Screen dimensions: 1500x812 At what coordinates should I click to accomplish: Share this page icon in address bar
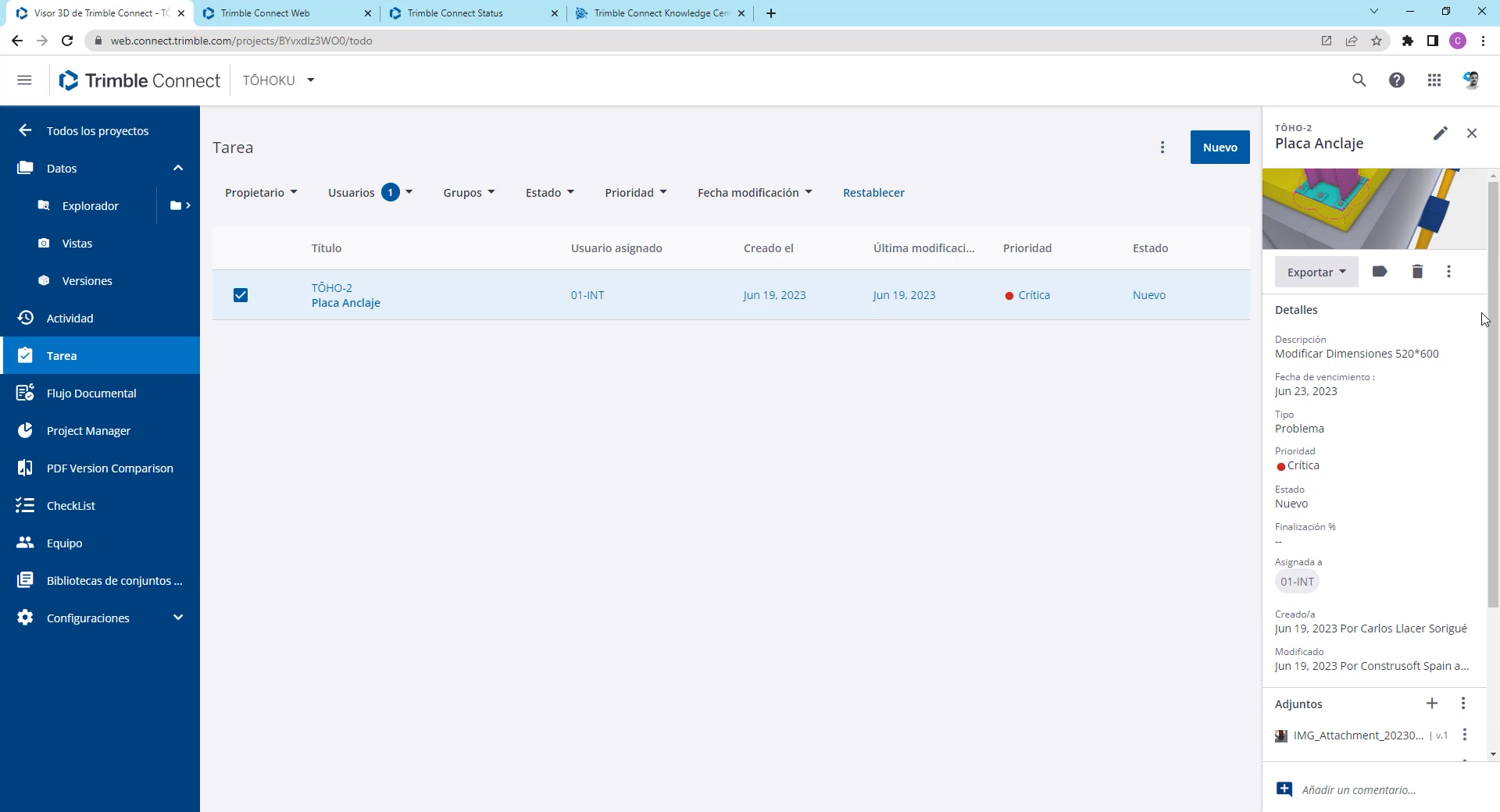click(1352, 41)
